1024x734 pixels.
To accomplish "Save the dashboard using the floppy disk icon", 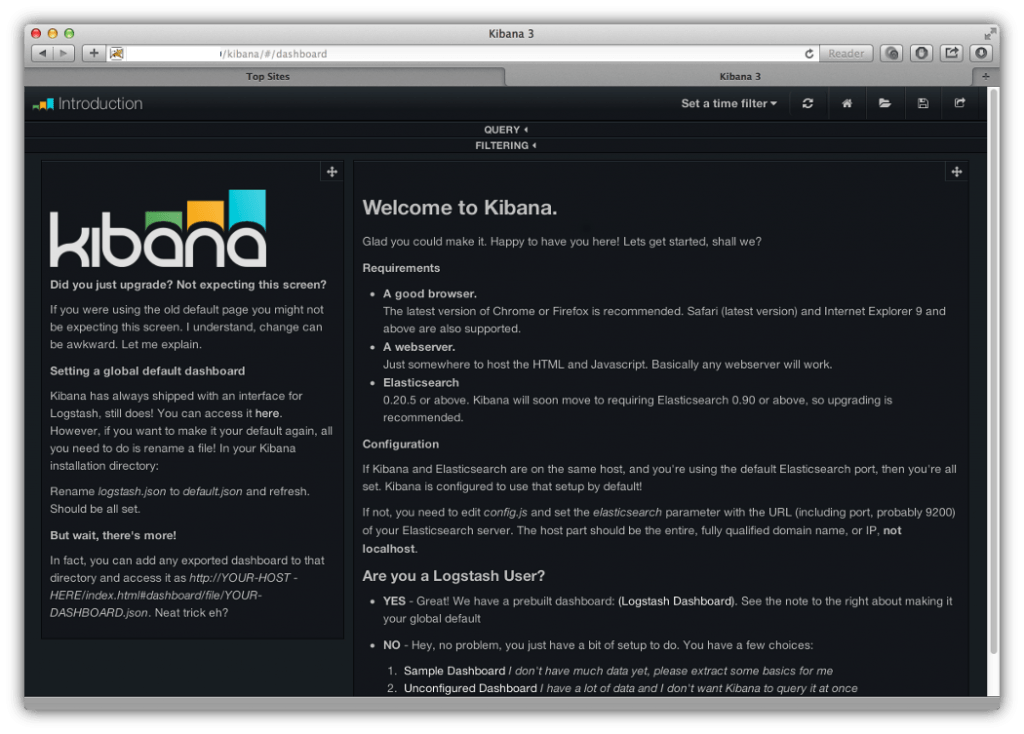I will (x=922, y=103).
